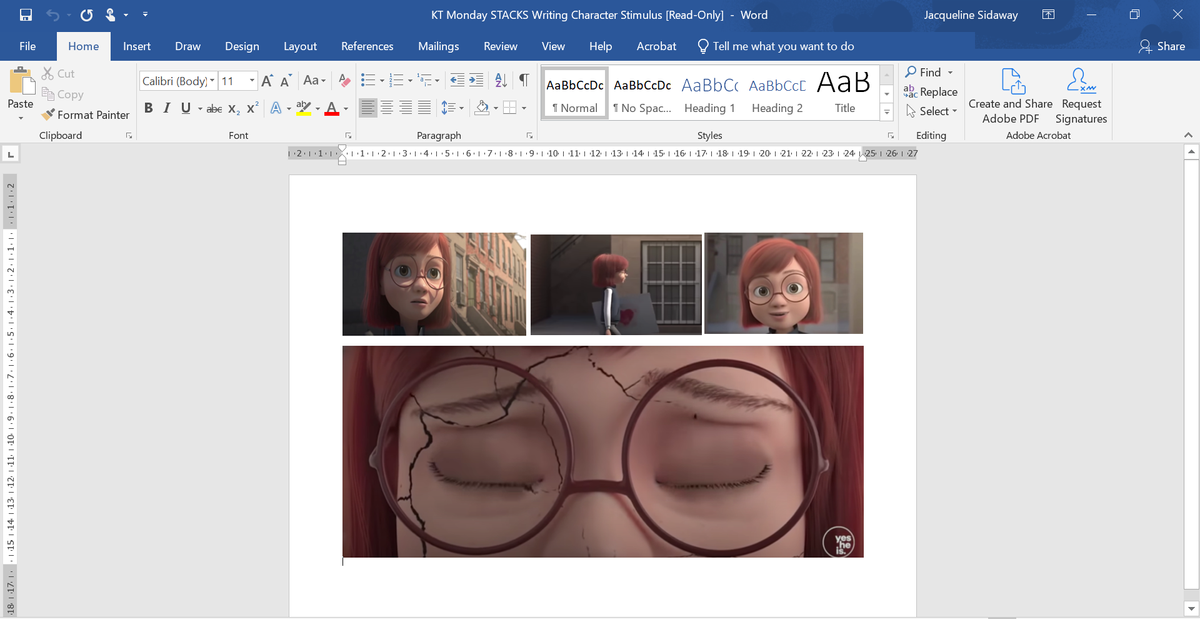Viewport: 1200px width, 619px height.
Task: Open the Borders dropdown arrow
Action: click(x=523, y=108)
